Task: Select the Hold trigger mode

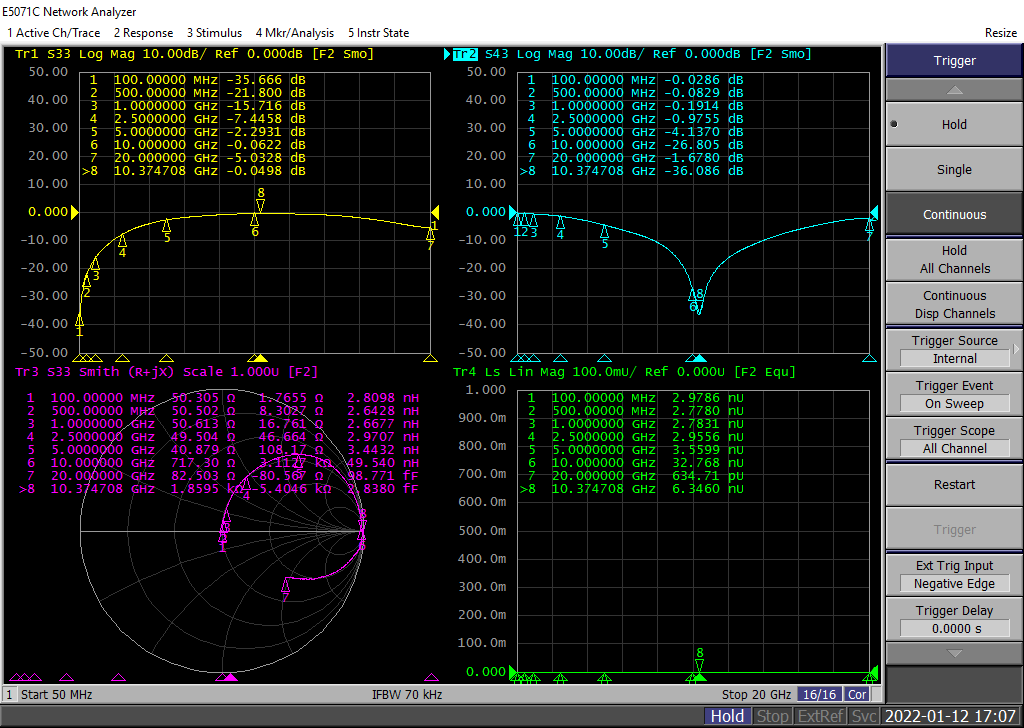Action: (954, 125)
